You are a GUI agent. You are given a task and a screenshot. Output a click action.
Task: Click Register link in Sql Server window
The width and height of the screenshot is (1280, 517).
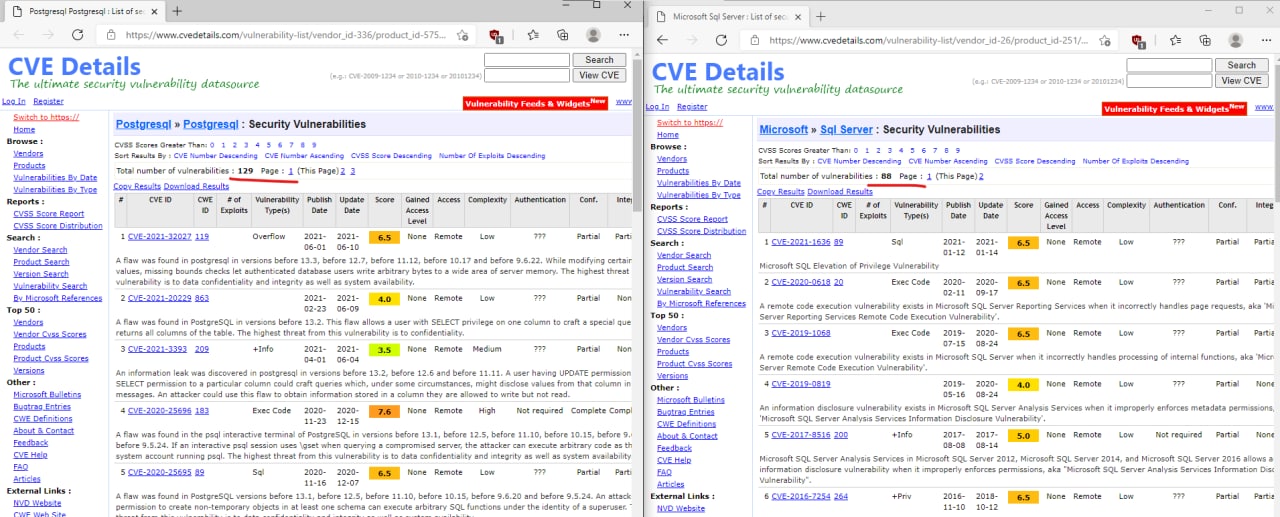691,106
